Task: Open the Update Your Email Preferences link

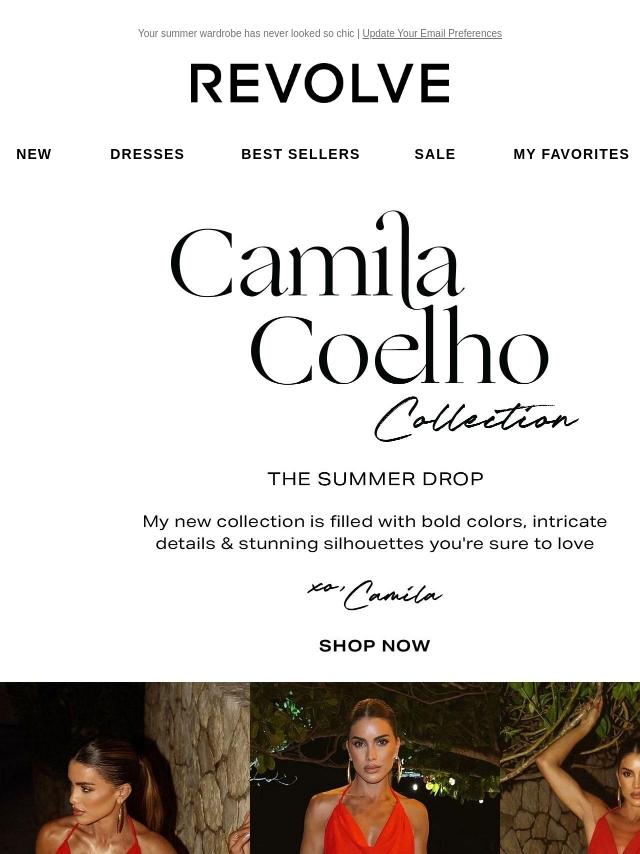Action: pos(432,33)
